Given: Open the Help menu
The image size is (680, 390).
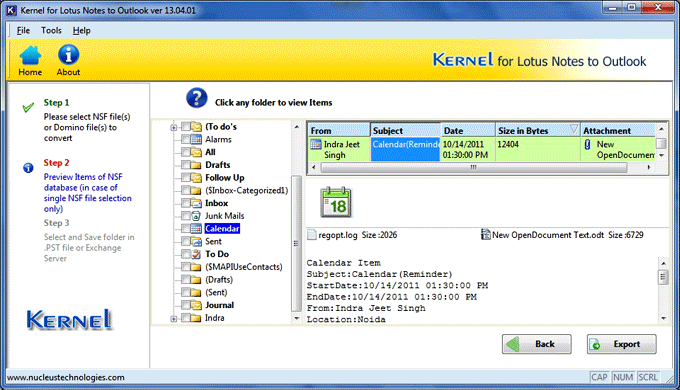Looking at the screenshot, I should (x=82, y=30).
